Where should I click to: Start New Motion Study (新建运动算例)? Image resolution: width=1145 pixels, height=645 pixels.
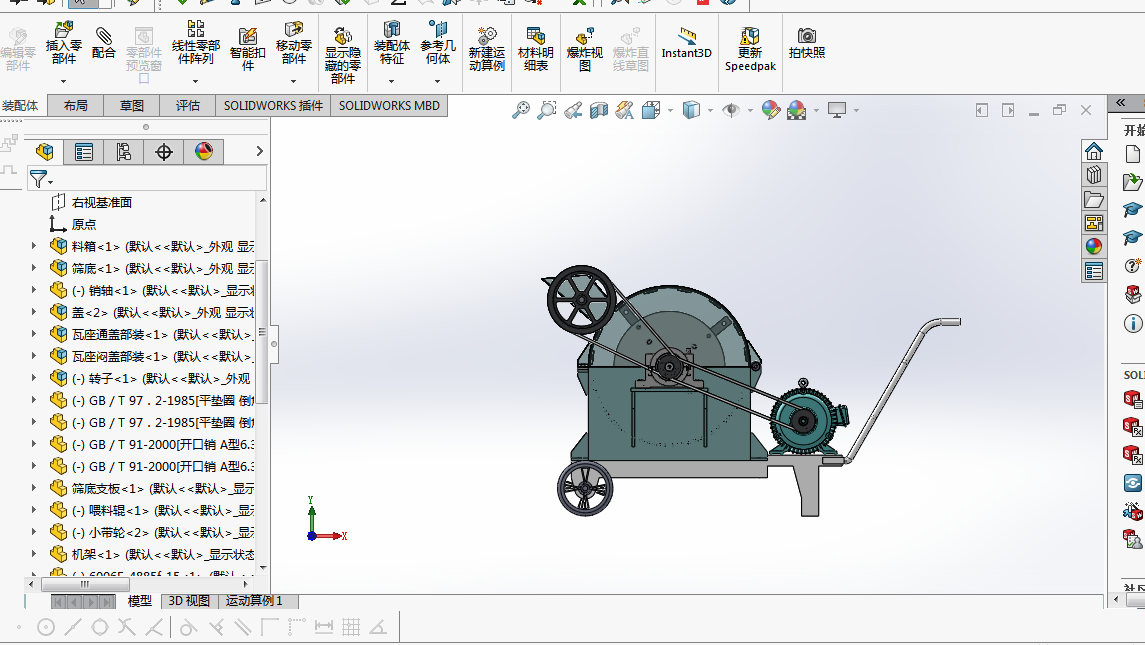coord(486,48)
